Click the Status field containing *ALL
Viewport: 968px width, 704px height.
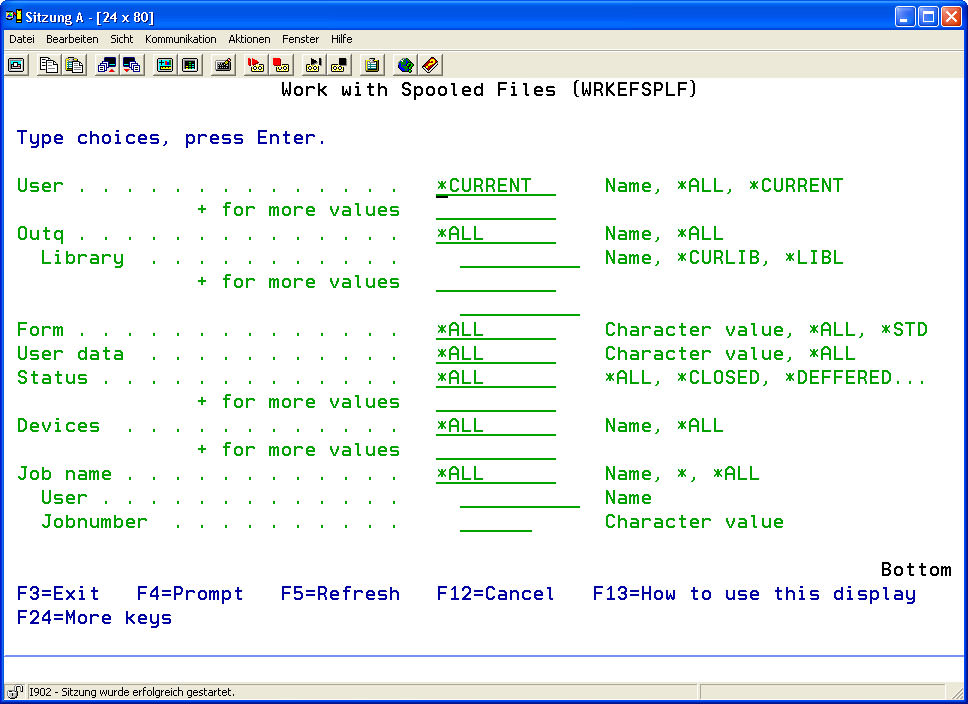[x=496, y=378]
